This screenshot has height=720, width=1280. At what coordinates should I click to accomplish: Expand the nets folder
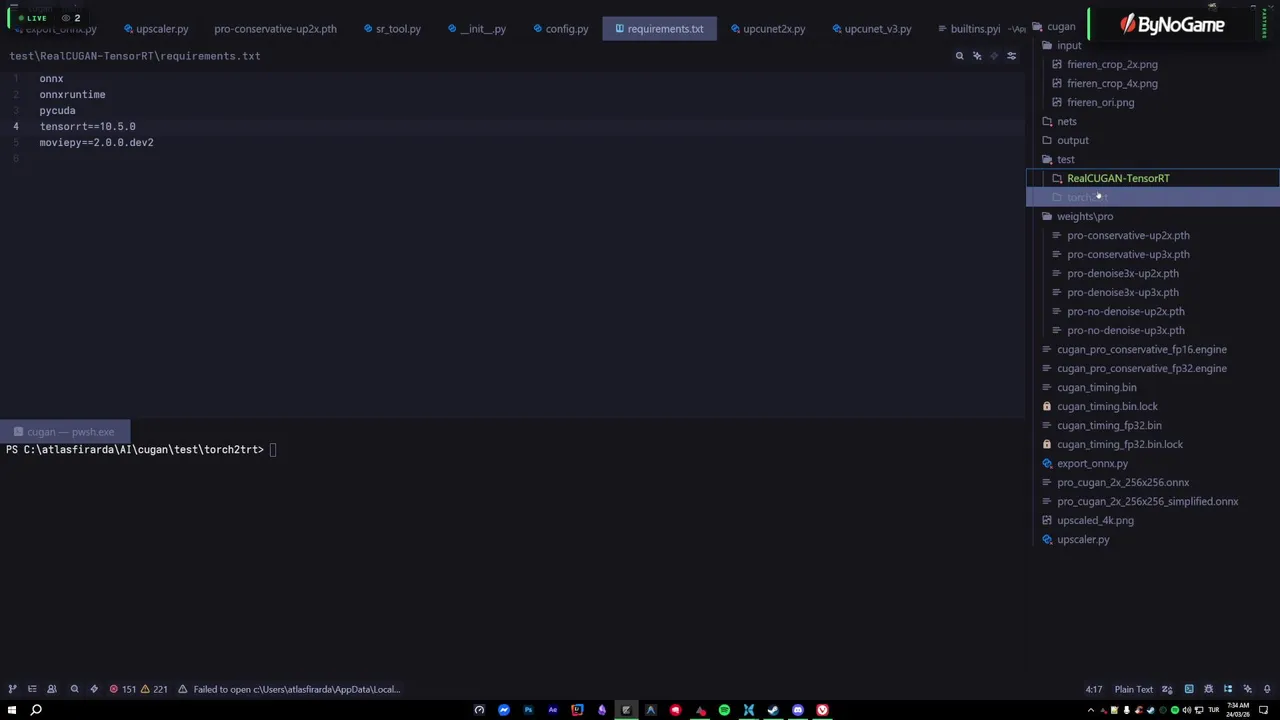pyautogui.click(x=1060, y=122)
